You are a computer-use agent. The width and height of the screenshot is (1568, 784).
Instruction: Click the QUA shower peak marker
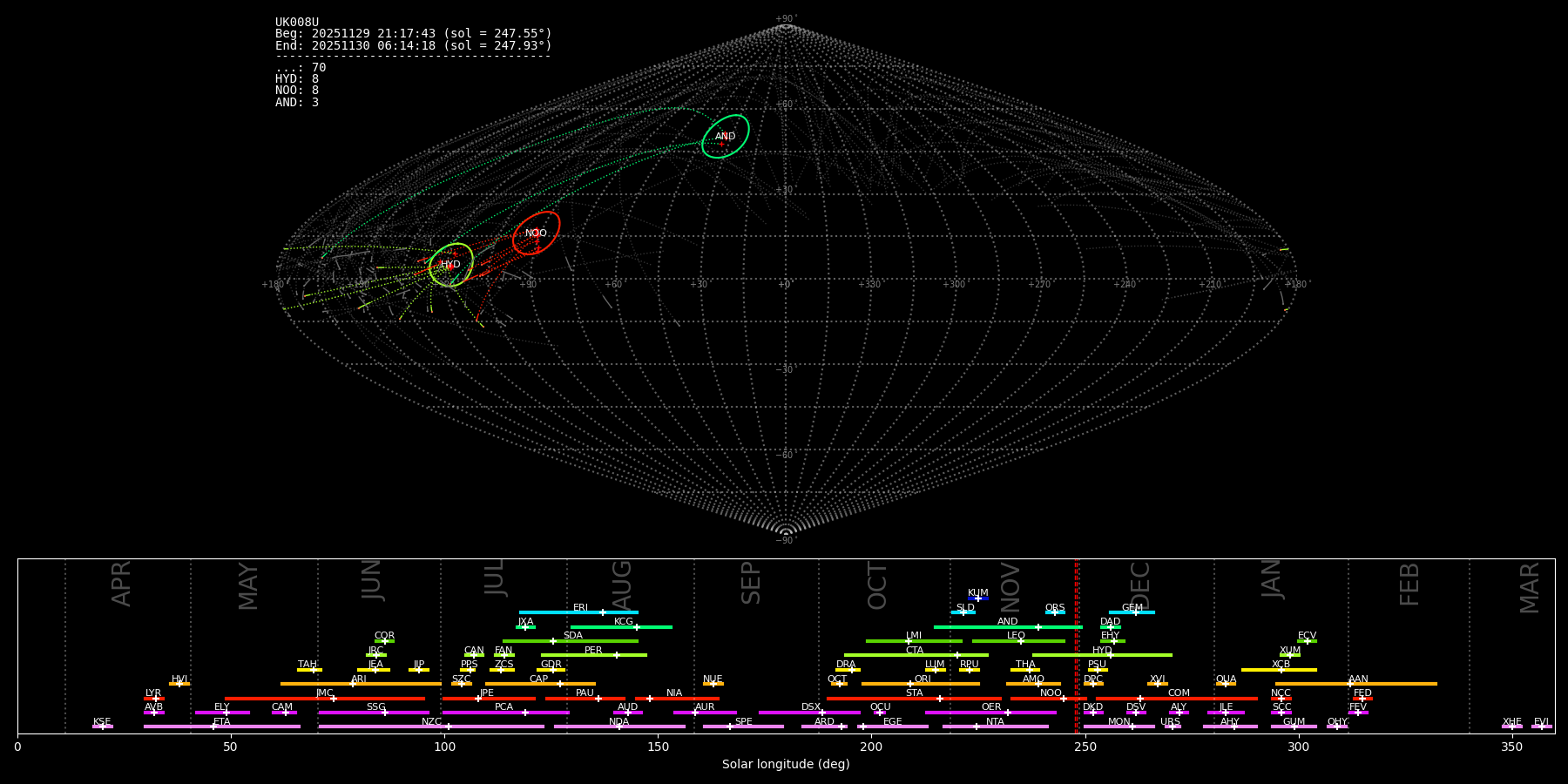pos(1226,684)
